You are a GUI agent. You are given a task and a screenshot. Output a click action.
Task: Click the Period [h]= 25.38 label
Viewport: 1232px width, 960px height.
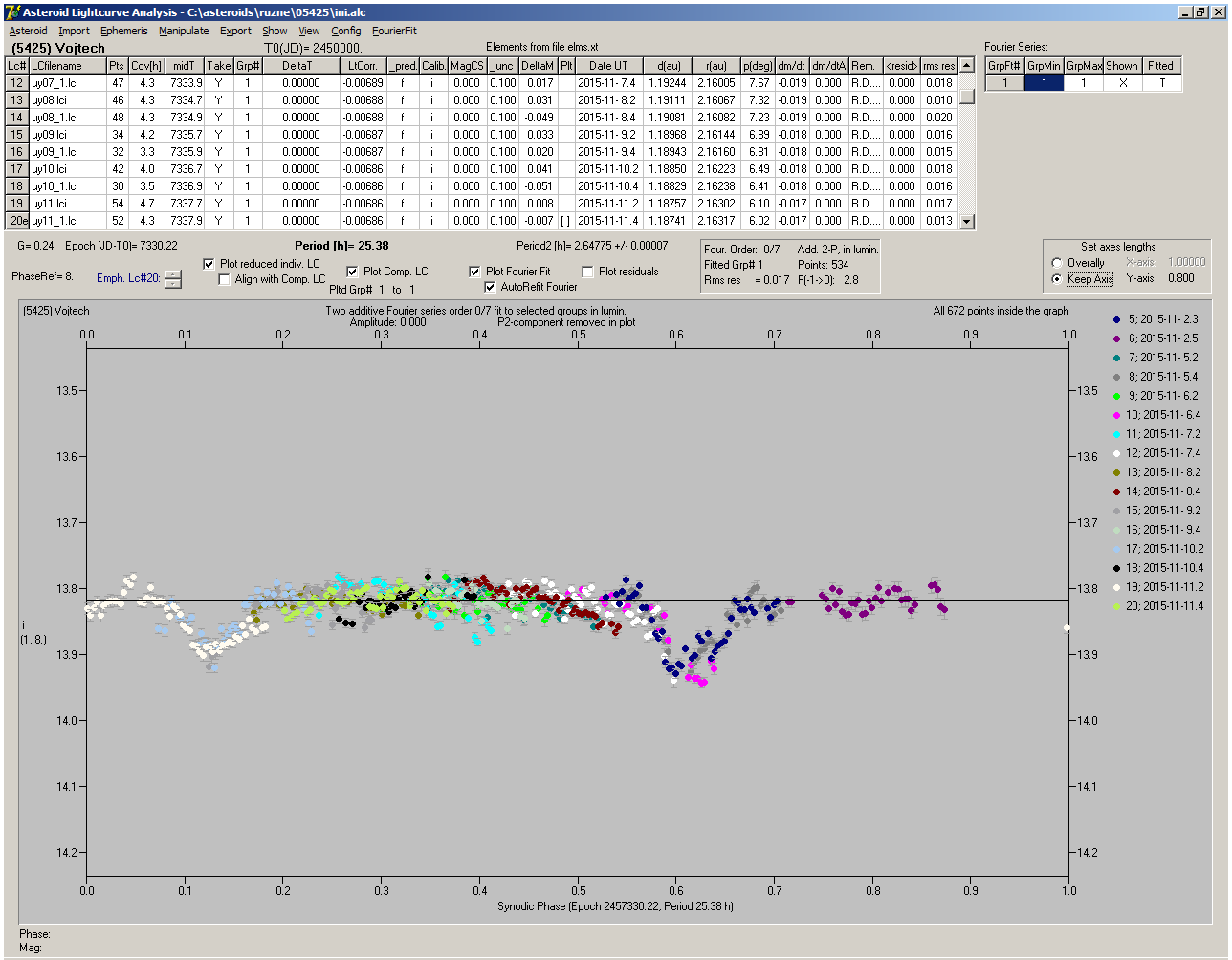tap(341, 246)
